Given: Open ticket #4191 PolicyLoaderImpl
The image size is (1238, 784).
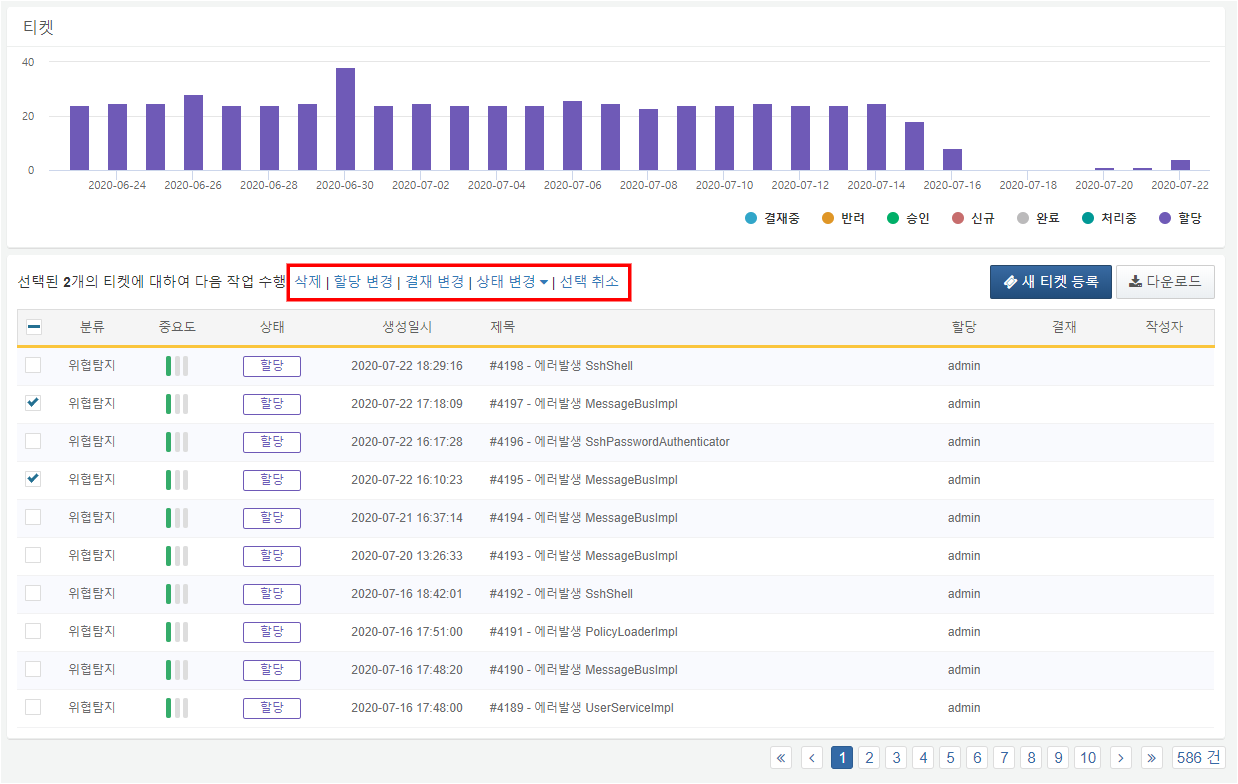Looking at the screenshot, I should [584, 632].
